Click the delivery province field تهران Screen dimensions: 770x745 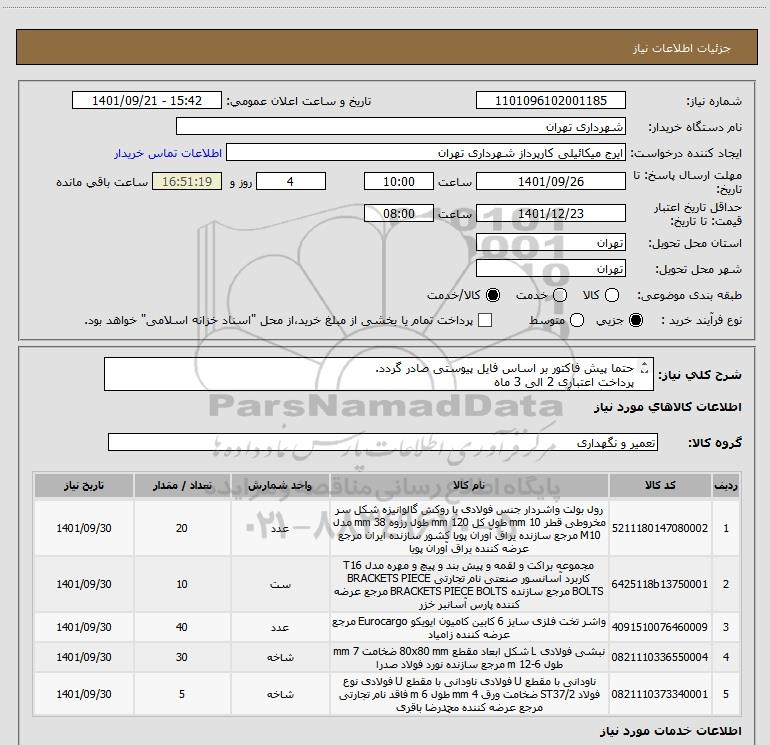coord(550,242)
